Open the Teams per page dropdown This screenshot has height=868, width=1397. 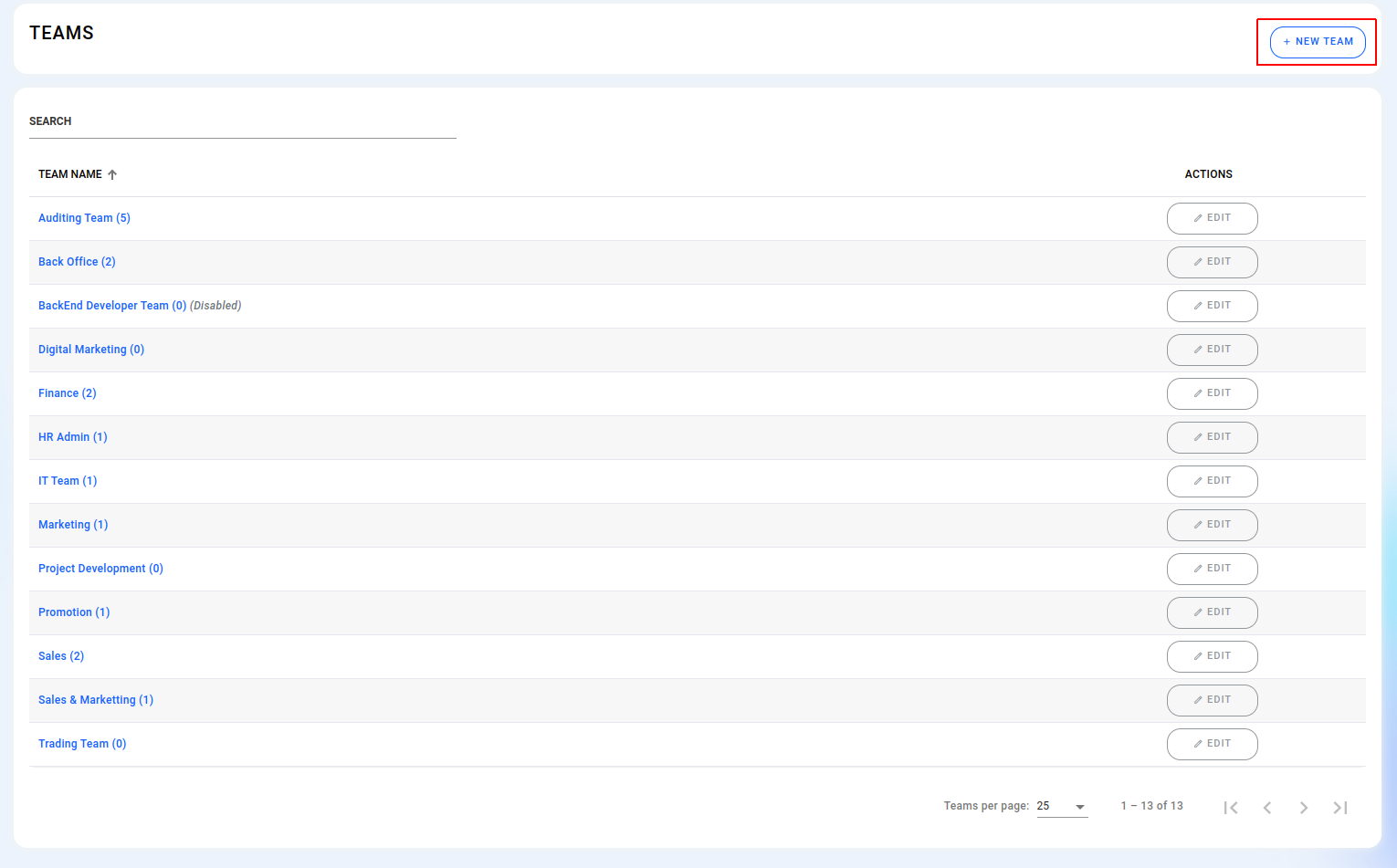click(x=1062, y=806)
